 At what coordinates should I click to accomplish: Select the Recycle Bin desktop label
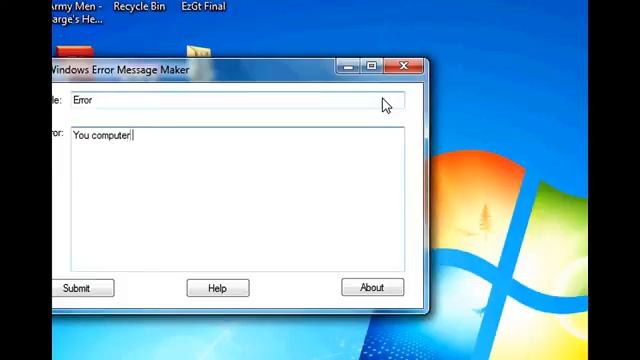[139, 7]
